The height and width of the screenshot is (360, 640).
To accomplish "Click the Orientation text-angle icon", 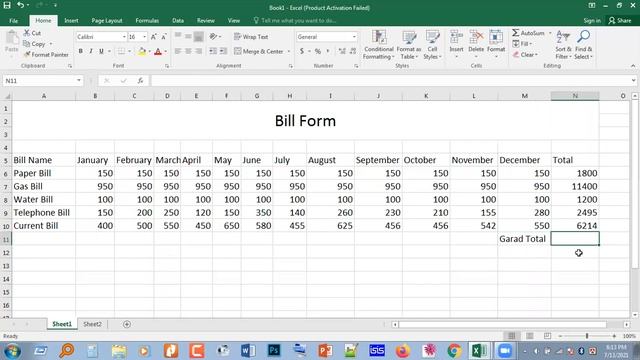I will 213,37.
